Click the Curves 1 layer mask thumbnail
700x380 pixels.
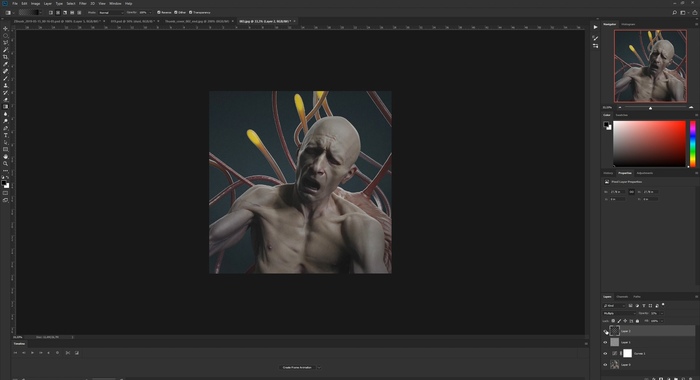(x=628, y=354)
